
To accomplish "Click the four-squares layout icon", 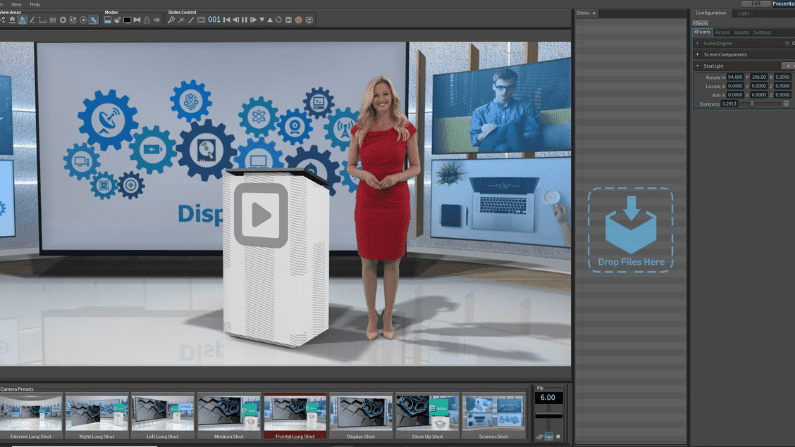I will coord(73,20).
